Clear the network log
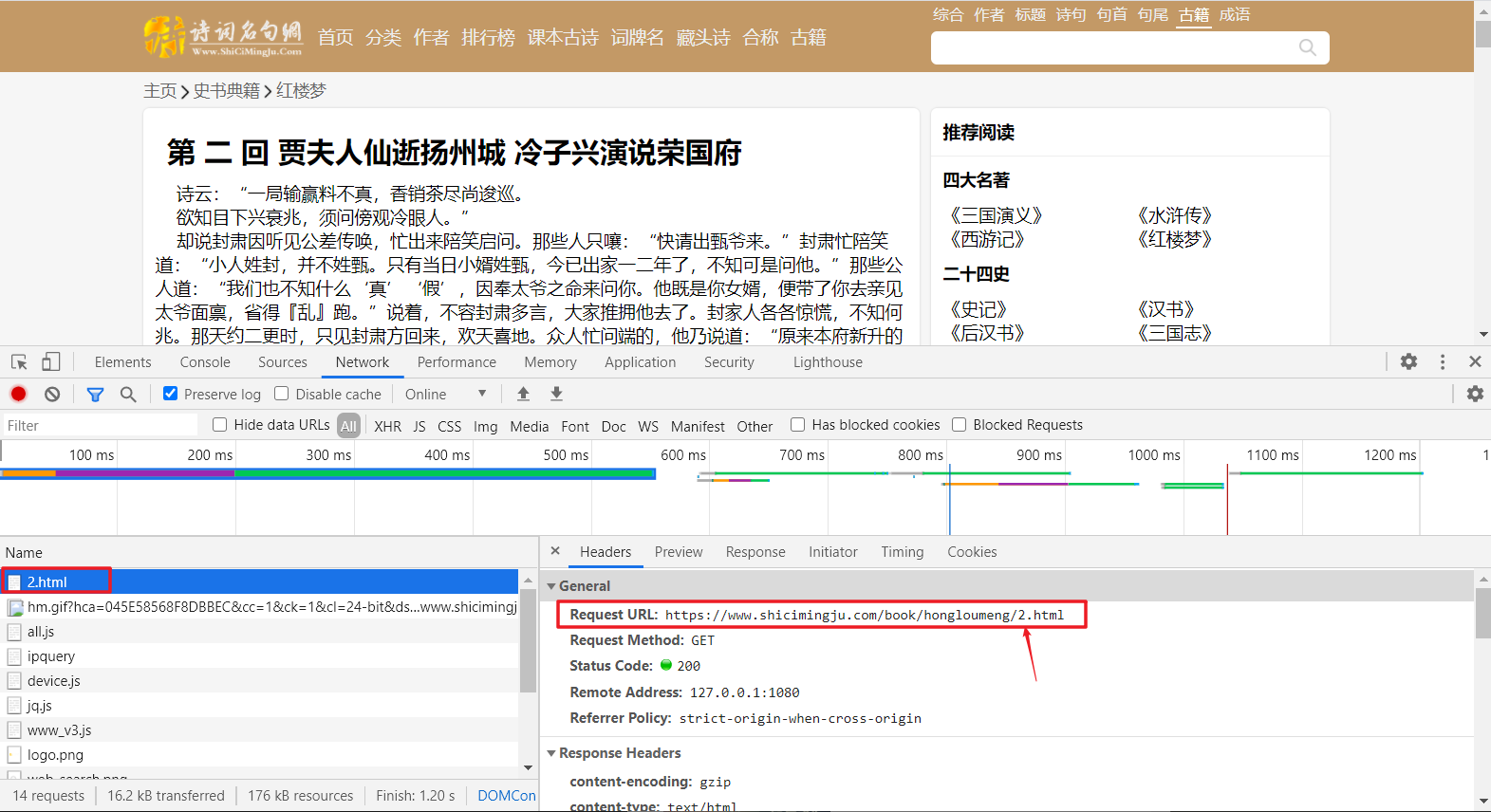Screen dimensions: 1491x812 coord(52,394)
